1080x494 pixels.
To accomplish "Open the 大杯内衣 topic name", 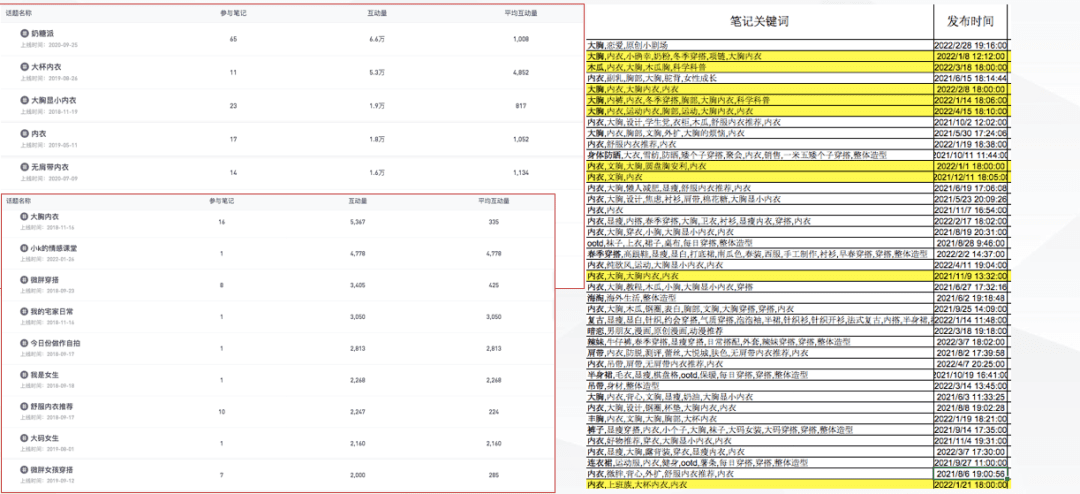I will [x=46, y=67].
